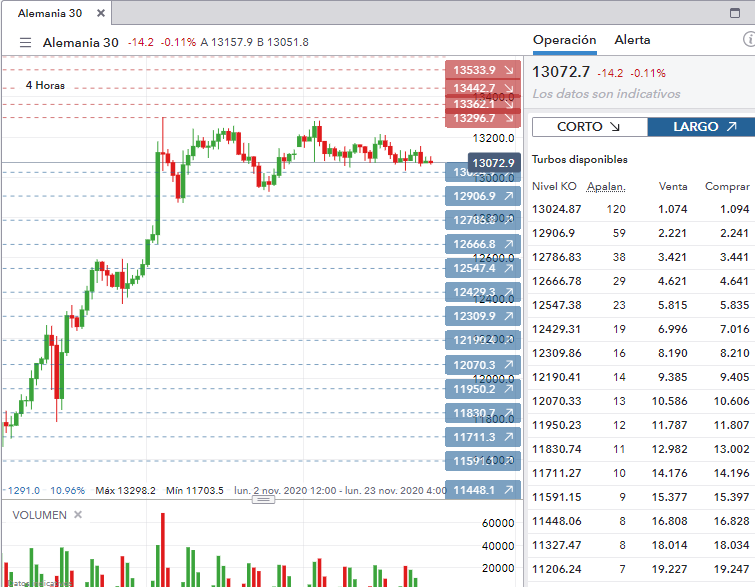Select short turbo level 13296.7
755x587 pixels.
(x=483, y=119)
